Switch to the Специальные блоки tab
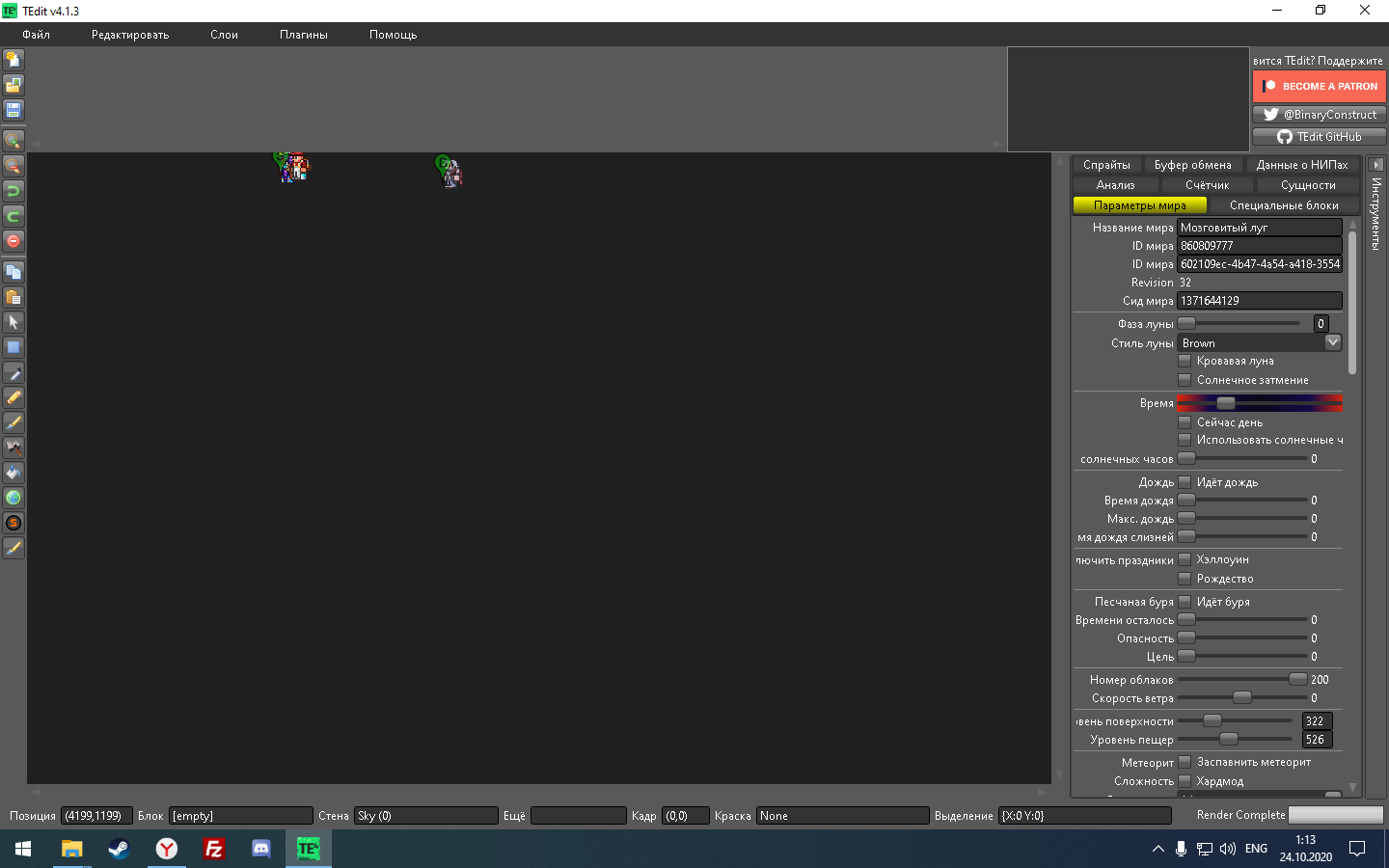1389x868 pixels. click(1284, 205)
